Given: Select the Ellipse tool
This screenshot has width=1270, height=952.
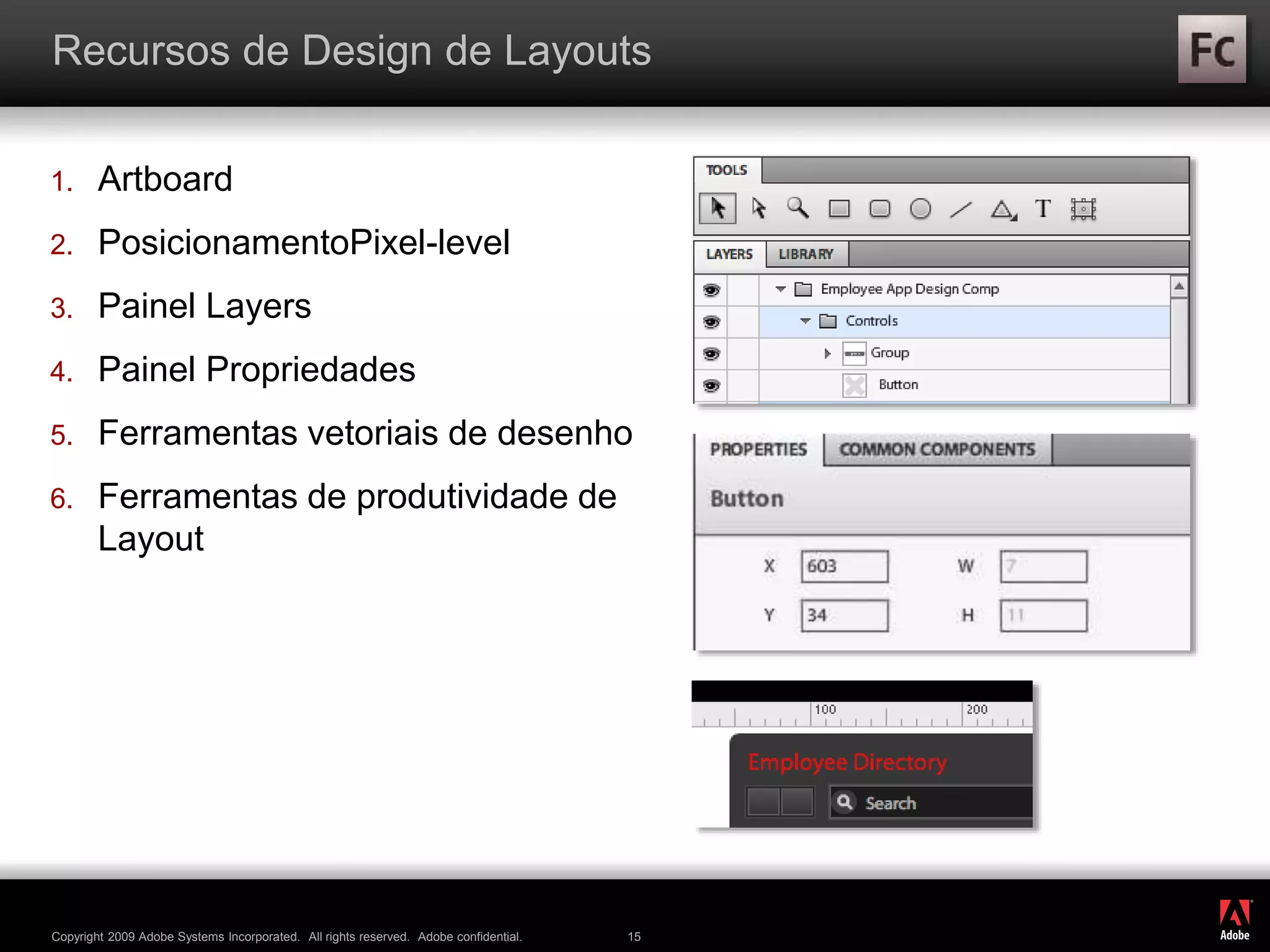Looking at the screenshot, I should click(920, 209).
